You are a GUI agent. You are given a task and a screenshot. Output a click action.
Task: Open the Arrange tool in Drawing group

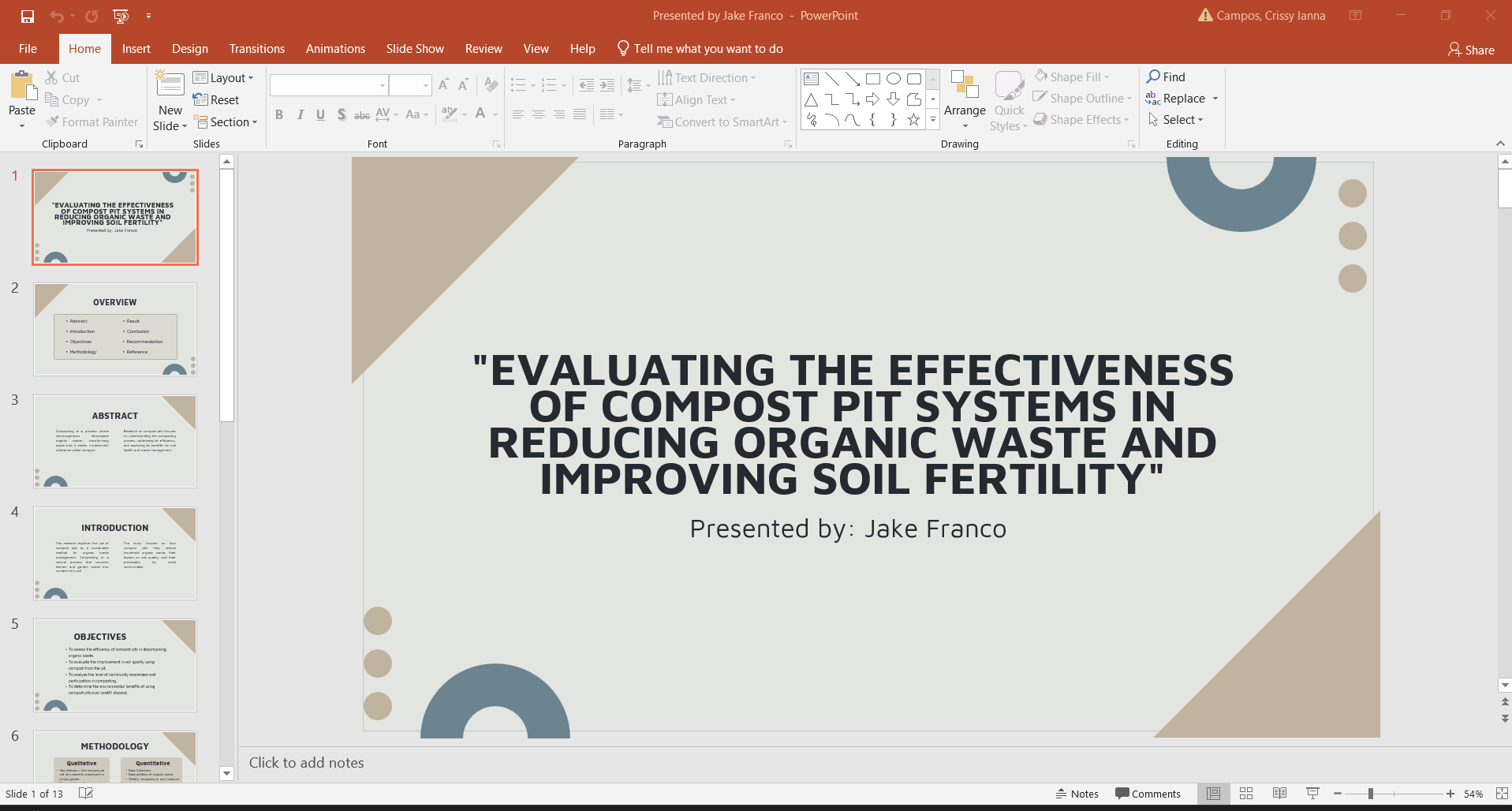tap(964, 100)
